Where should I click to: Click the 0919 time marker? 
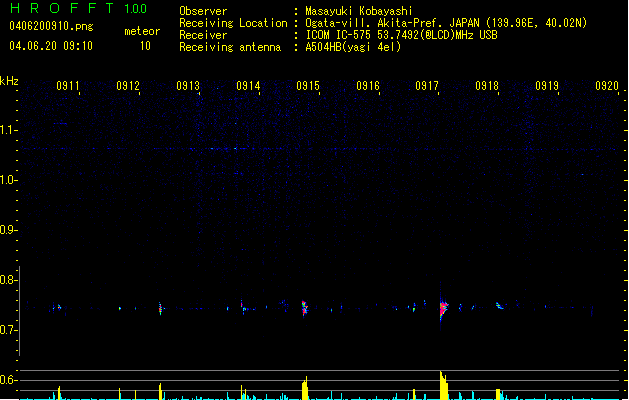pos(547,86)
